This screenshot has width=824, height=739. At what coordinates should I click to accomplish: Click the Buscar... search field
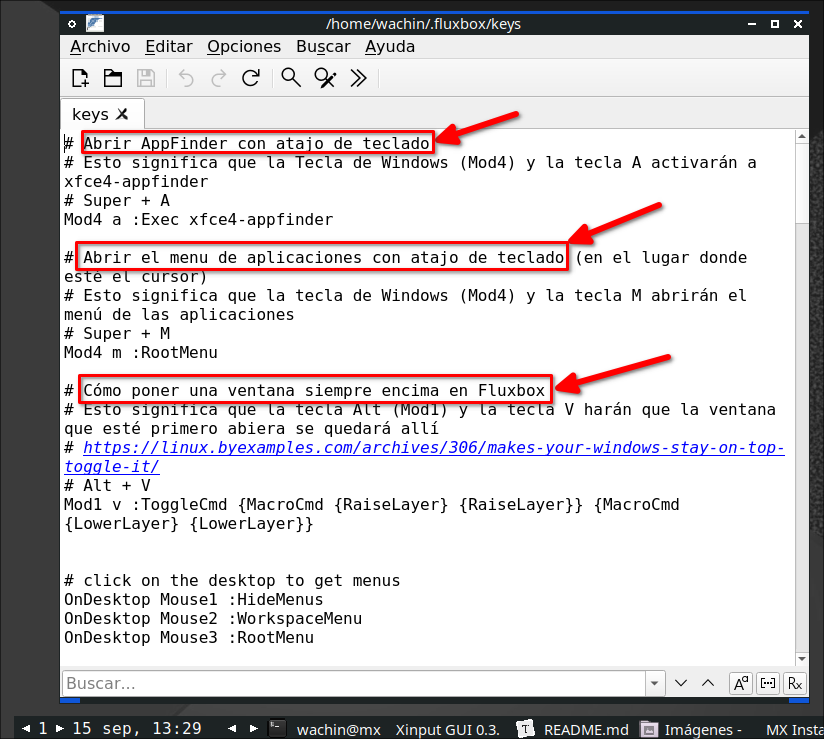pos(354,683)
